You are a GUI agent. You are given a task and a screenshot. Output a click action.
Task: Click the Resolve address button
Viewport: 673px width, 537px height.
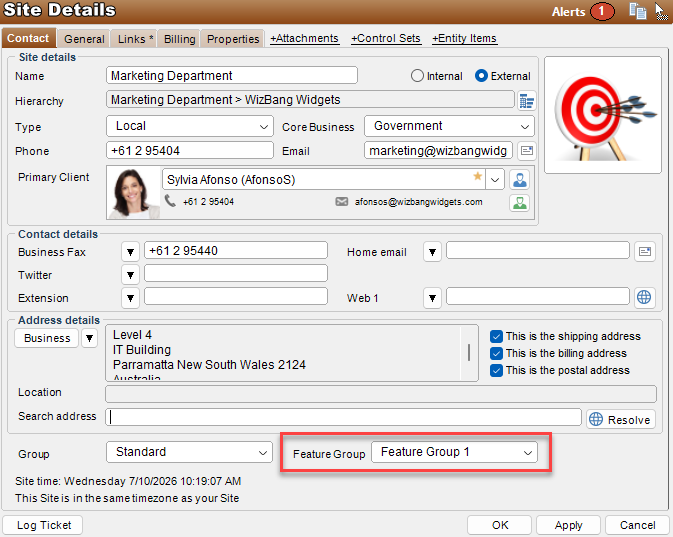[621, 419]
